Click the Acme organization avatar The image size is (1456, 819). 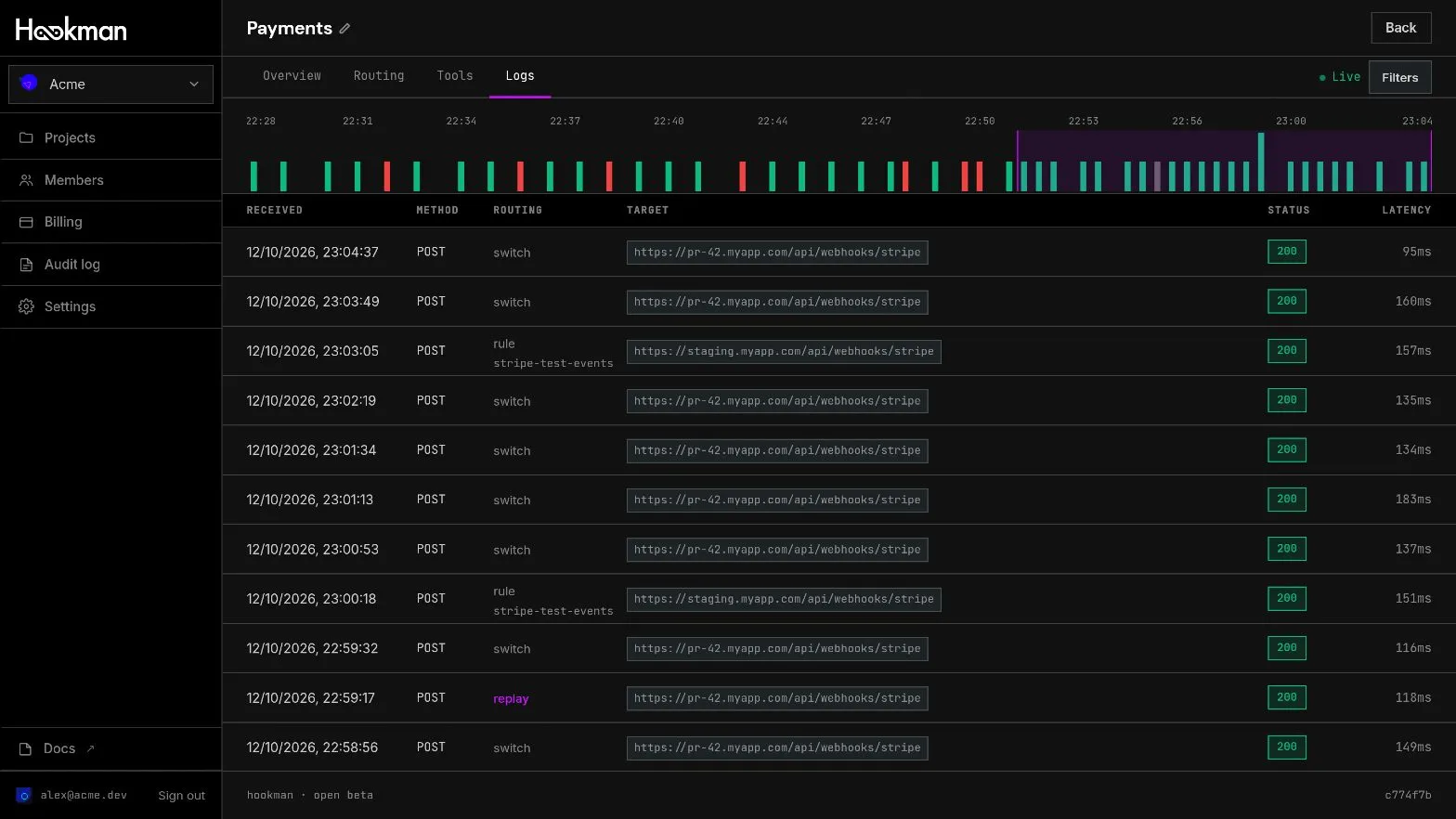(x=29, y=84)
